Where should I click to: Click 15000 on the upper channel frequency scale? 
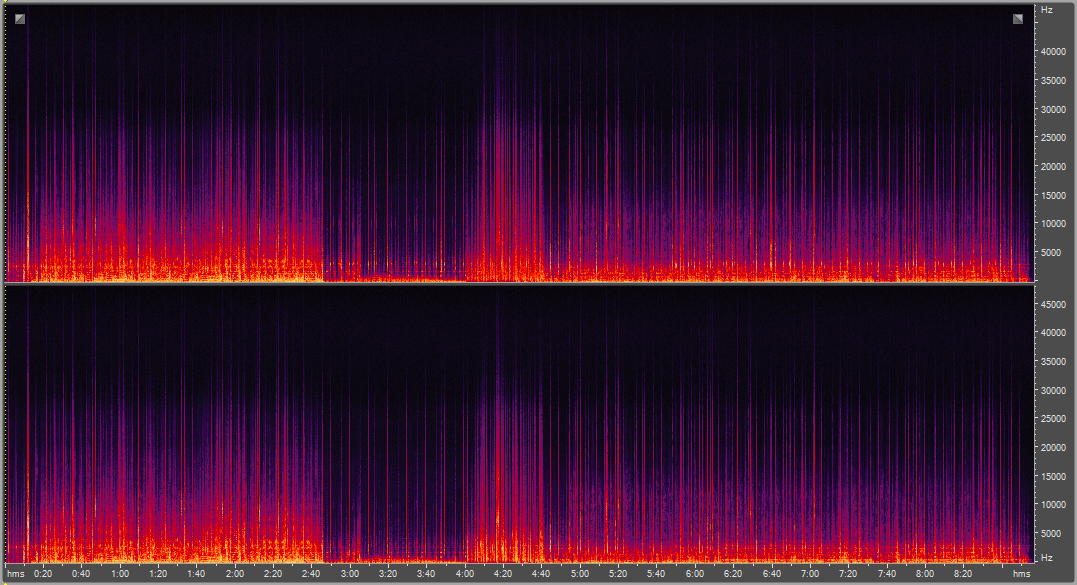tap(1054, 196)
